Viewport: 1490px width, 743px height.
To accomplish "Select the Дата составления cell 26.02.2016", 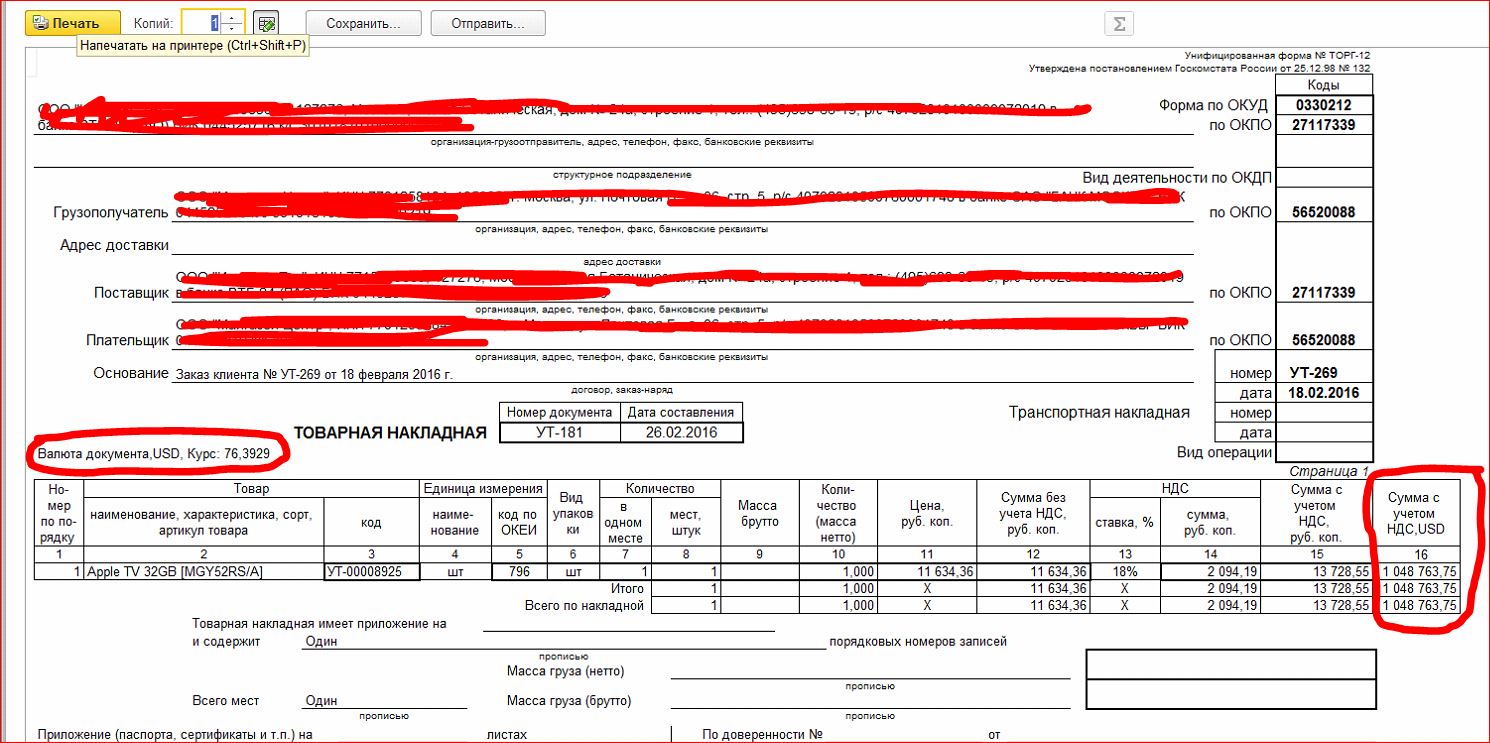I will point(681,432).
